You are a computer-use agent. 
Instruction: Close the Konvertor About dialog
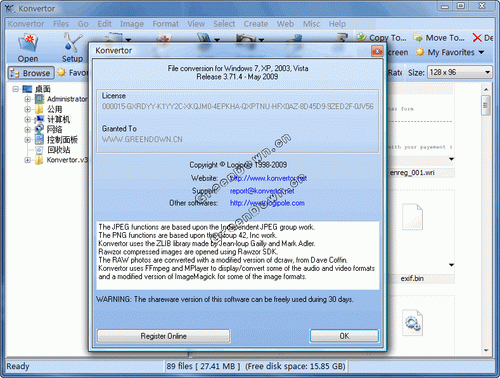click(377, 51)
